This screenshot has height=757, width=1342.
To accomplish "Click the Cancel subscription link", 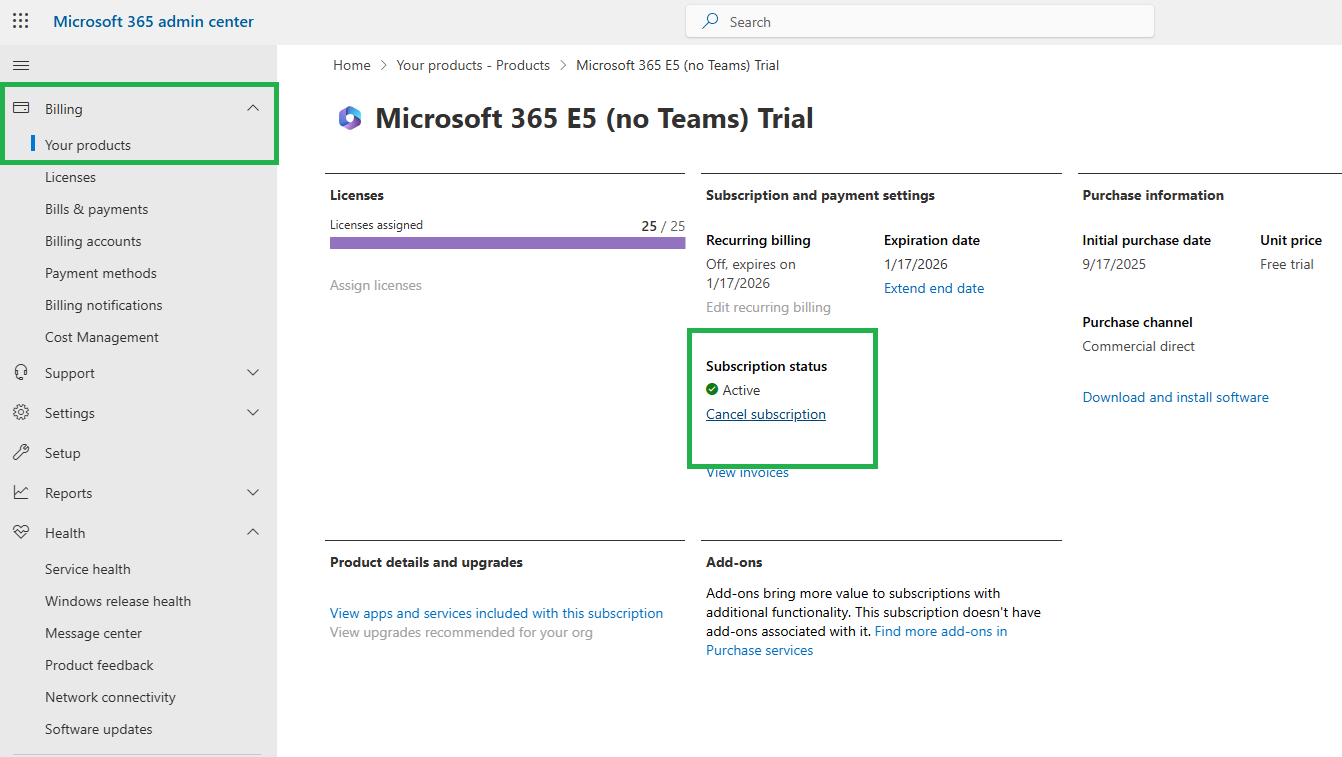I will click(765, 414).
